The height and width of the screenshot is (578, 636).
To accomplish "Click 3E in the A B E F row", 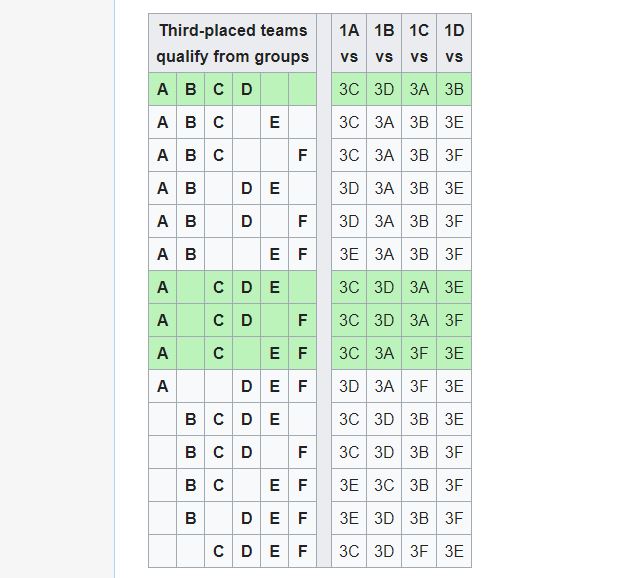I will click(x=349, y=254).
